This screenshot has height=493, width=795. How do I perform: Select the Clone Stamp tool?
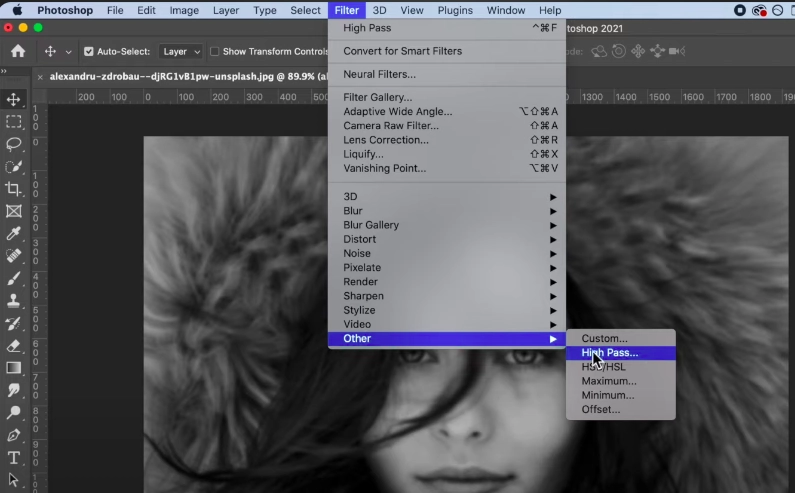(14, 300)
